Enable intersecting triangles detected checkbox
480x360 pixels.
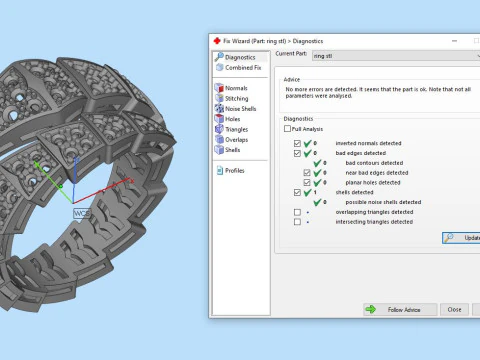click(x=297, y=222)
